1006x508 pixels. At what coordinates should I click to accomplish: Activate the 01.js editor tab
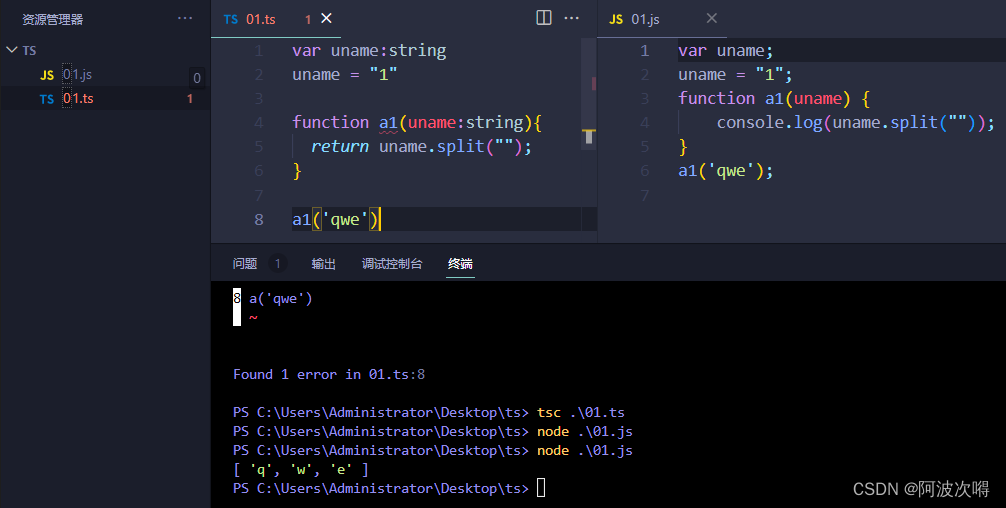pyautogui.click(x=645, y=19)
